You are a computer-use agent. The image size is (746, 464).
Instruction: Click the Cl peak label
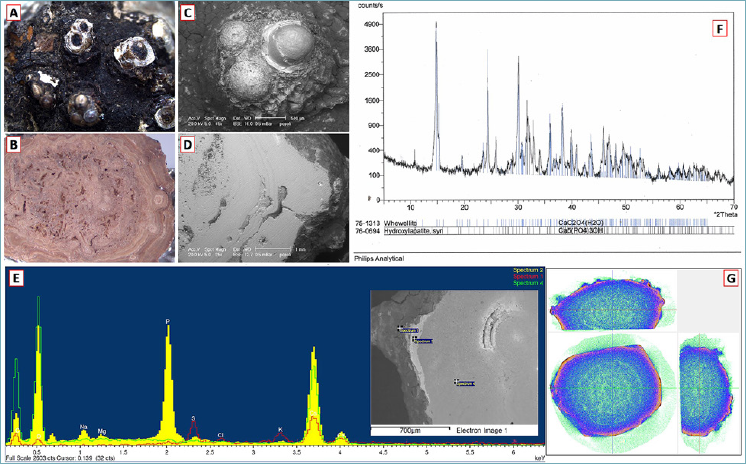(220, 435)
